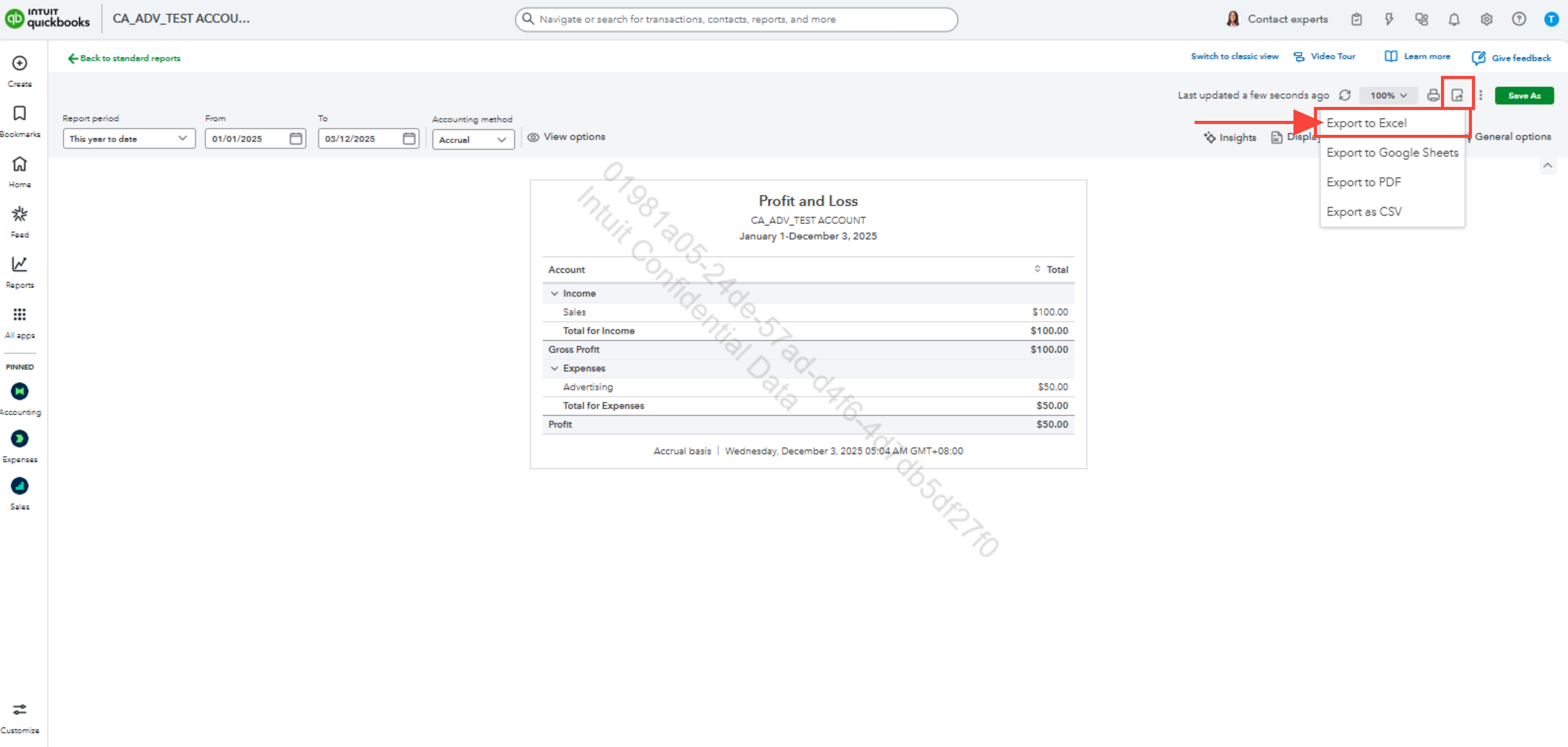Image resolution: width=1568 pixels, height=747 pixels.
Task: Open the Report period dropdown
Action: (129, 139)
